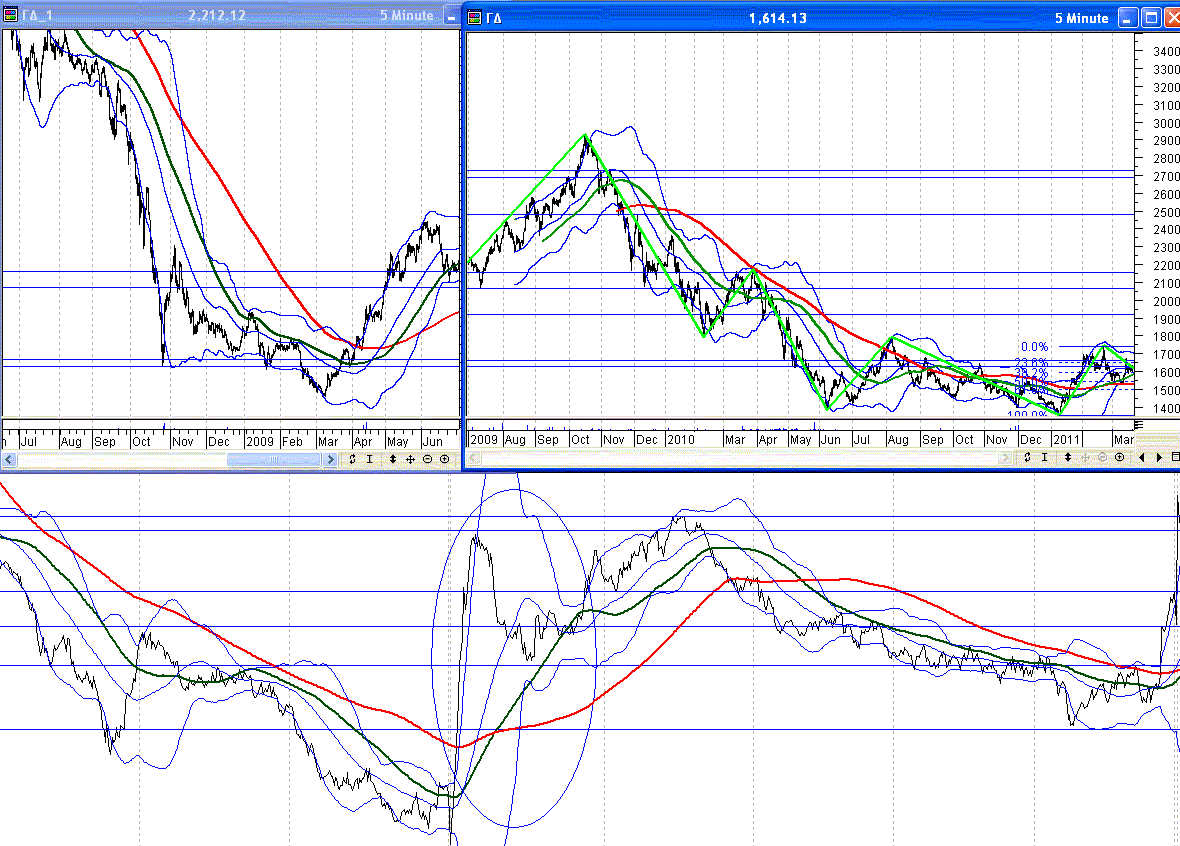Click the scrollbar left arrow in ΓΔ_1 window

coord(9,459)
